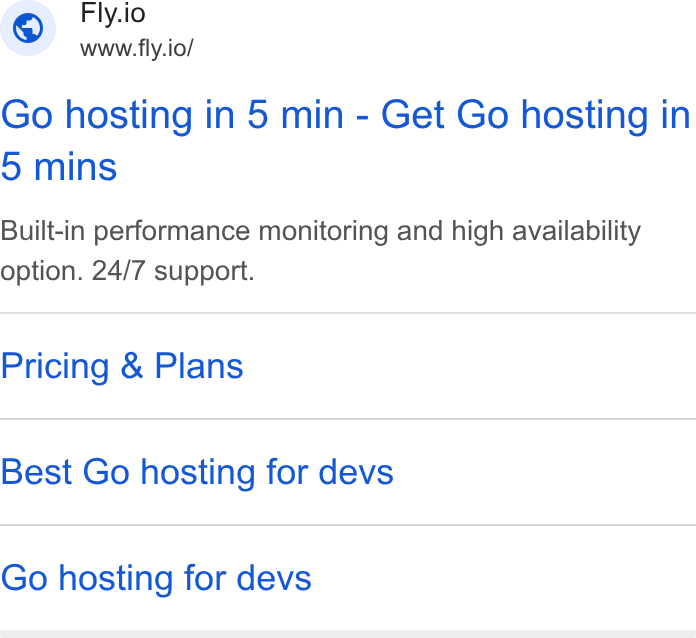696x638 pixels.
Task: Open the Pricing & Plans sitelink
Action: point(122,366)
